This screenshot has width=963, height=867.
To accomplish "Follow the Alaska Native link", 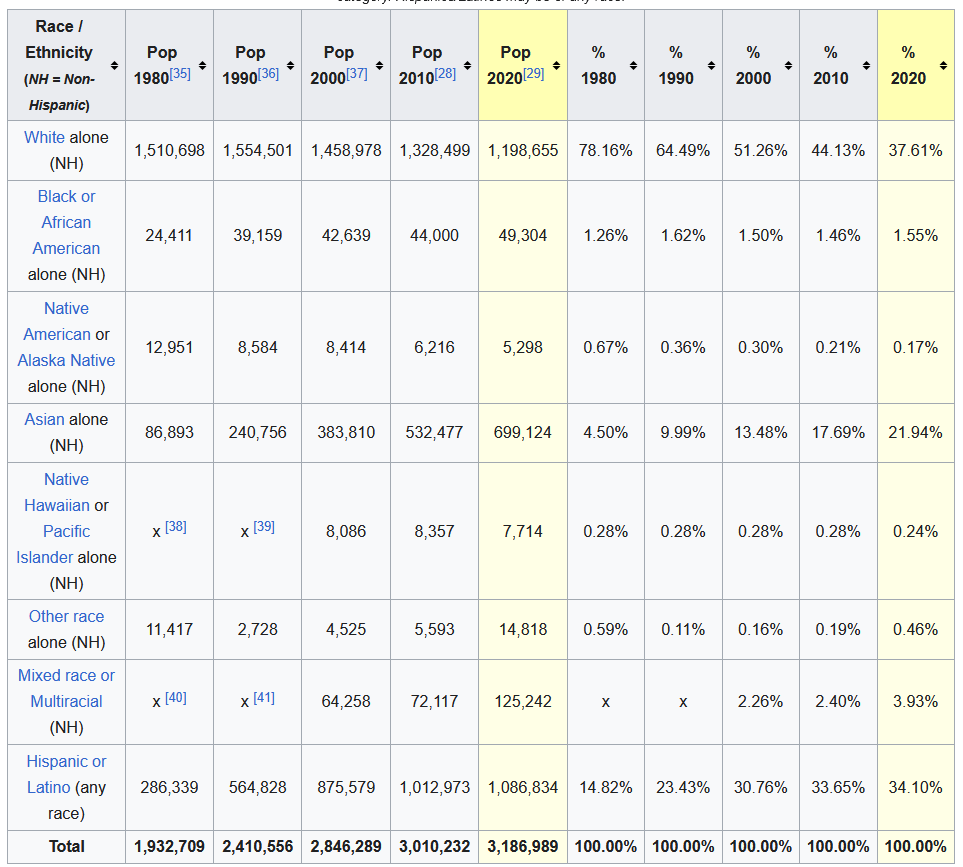I will click(x=66, y=360).
